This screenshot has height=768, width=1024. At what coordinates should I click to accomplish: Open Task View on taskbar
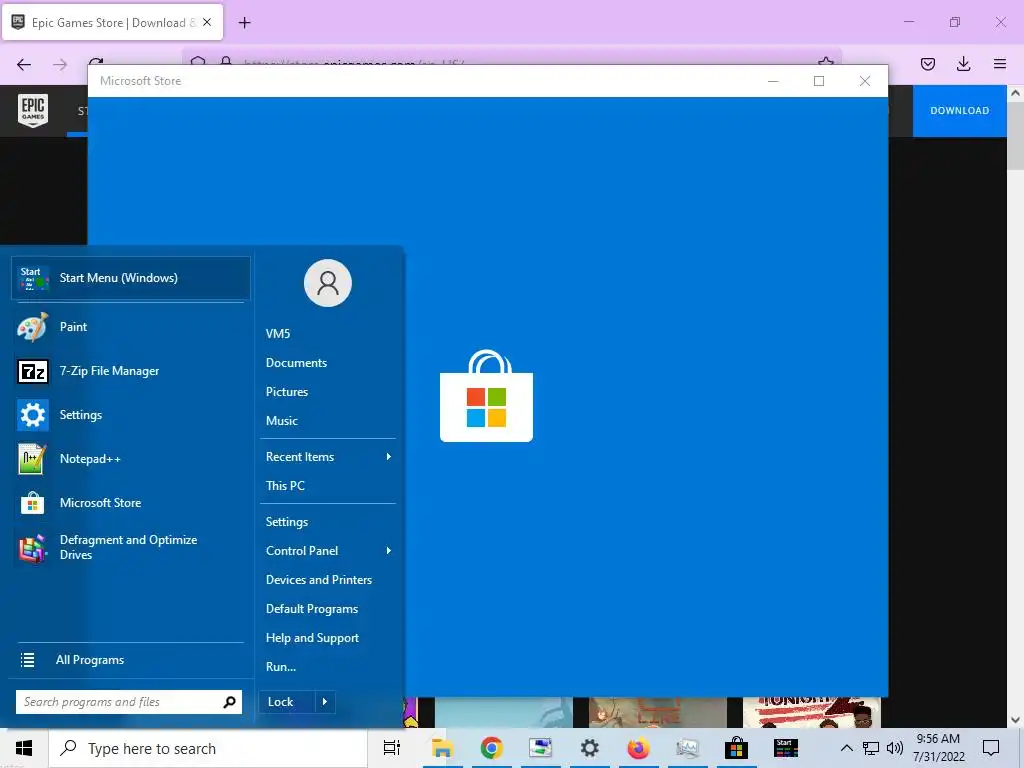392,748
